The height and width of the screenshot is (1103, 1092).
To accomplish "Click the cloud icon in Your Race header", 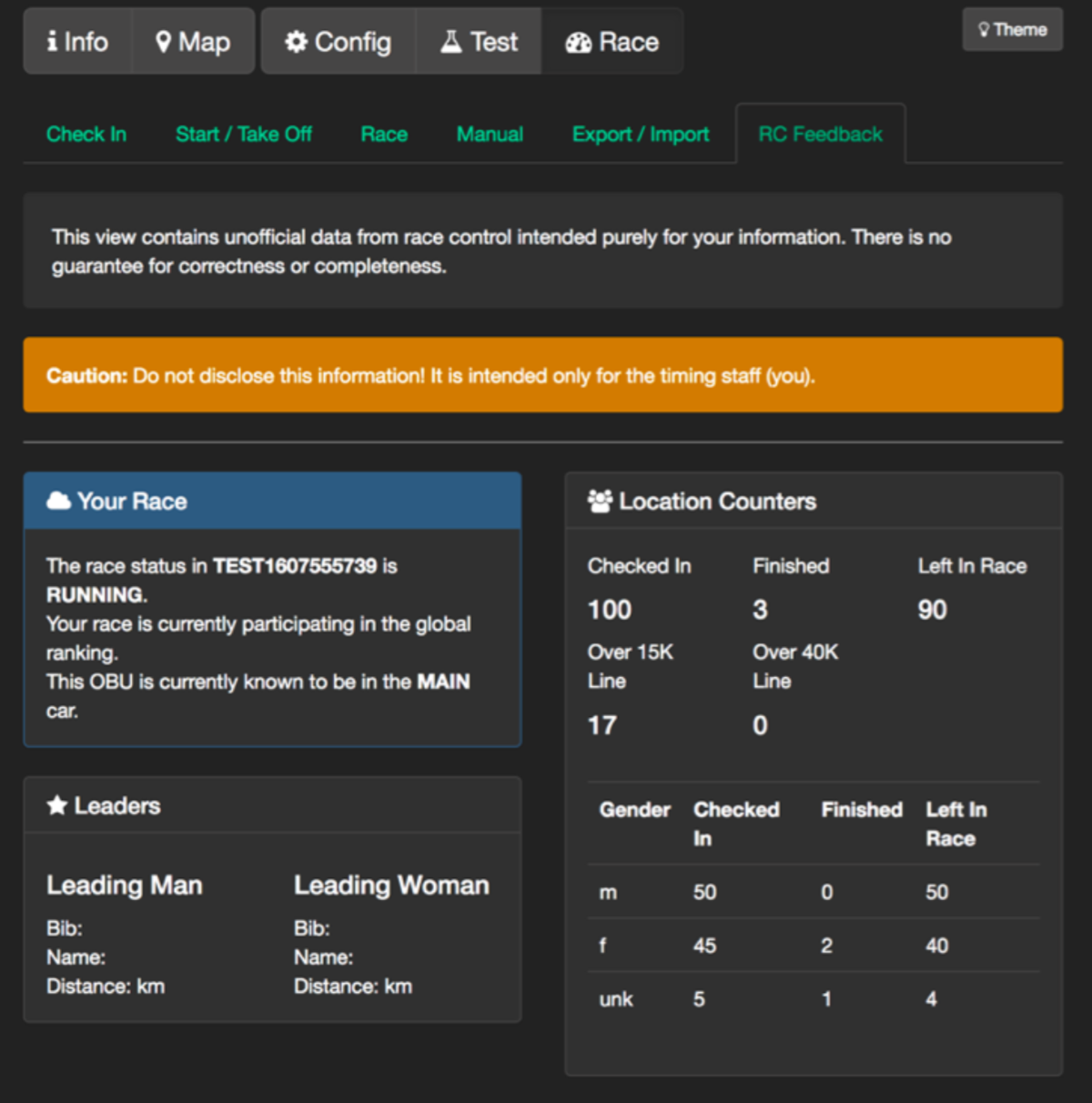I will [x=58, y=501].
